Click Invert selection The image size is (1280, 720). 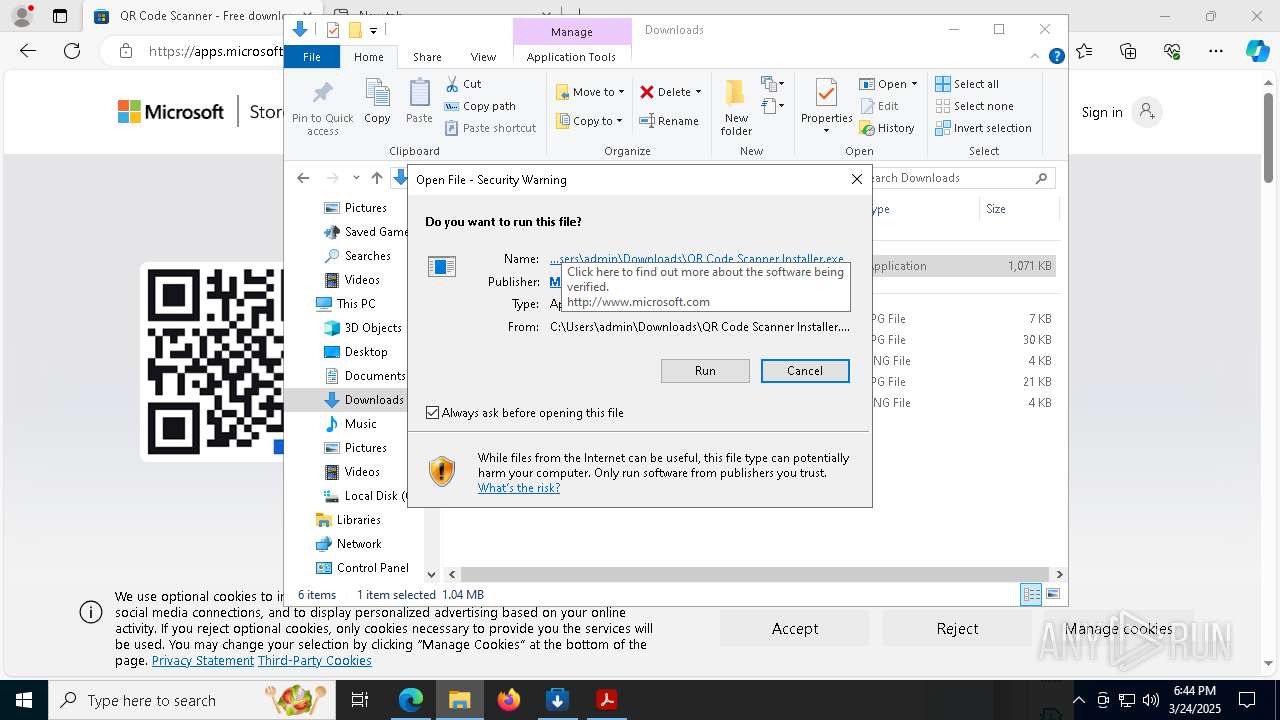[x=983, y=128]
